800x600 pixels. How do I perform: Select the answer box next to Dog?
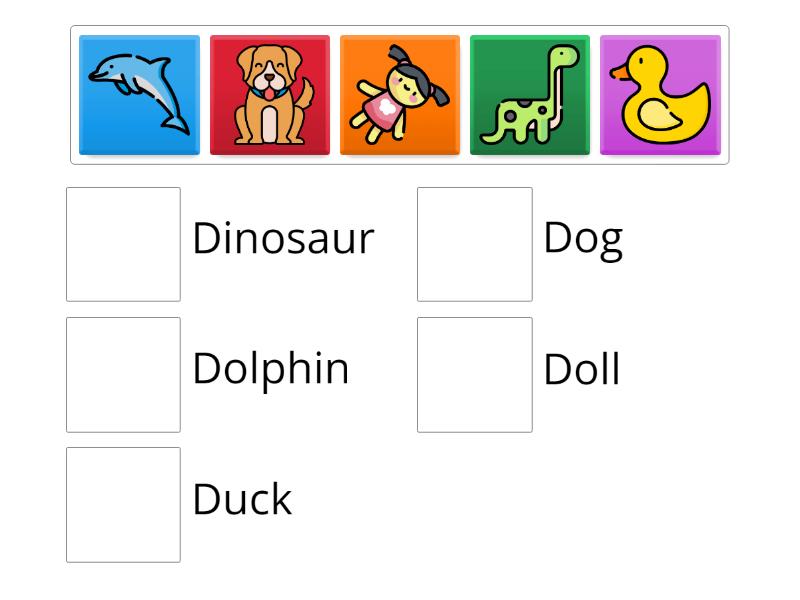click(x=474, y=242)
